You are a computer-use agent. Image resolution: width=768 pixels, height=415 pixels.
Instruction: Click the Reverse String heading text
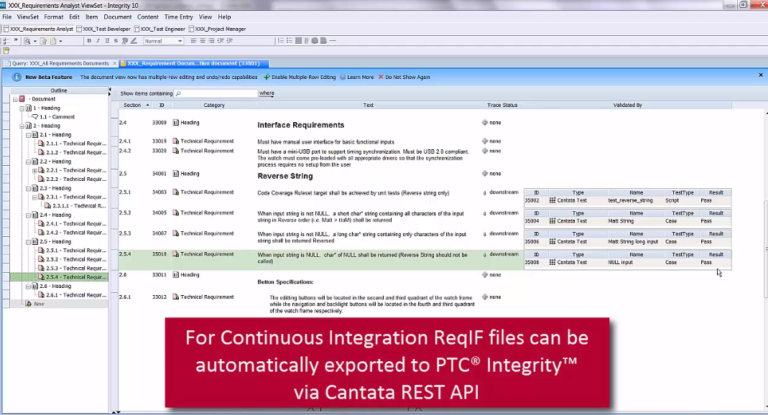pyautogui.click(x=285, y=176)
